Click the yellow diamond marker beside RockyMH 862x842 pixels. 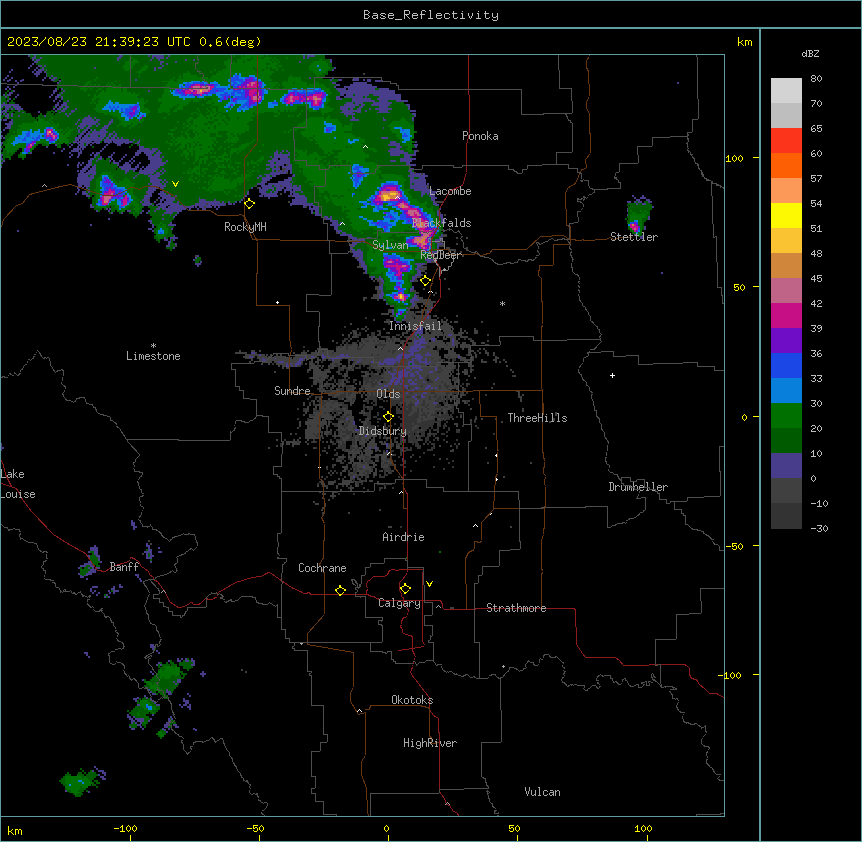click(250, 204)
